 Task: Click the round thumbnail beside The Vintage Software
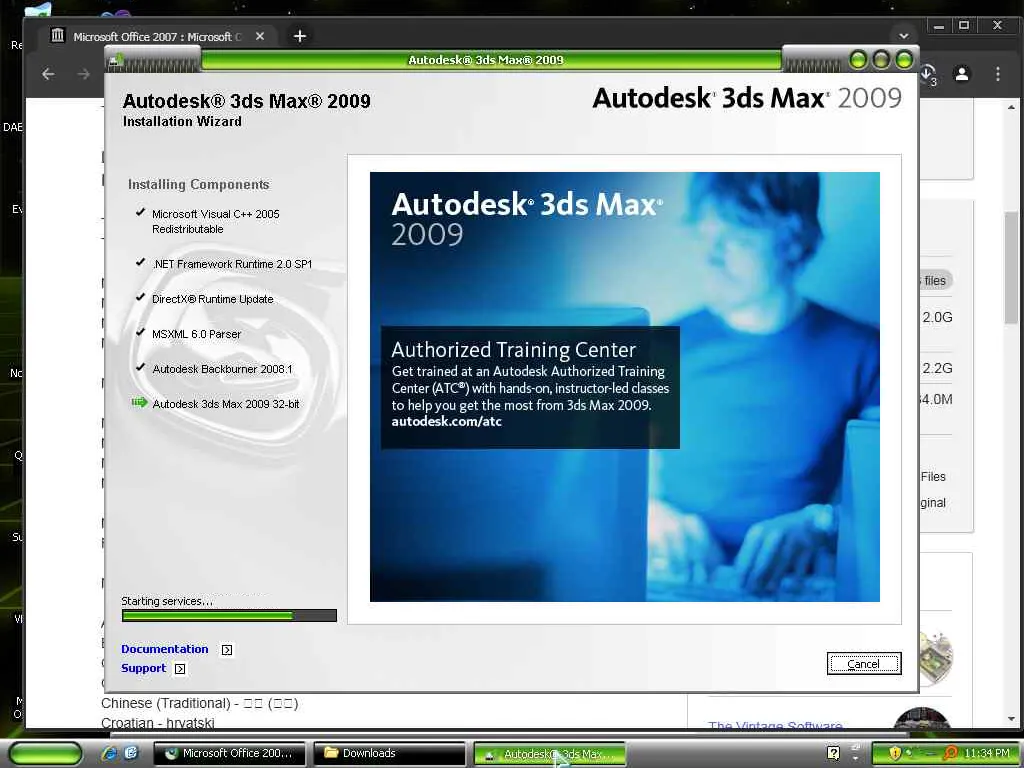(921, 718)
